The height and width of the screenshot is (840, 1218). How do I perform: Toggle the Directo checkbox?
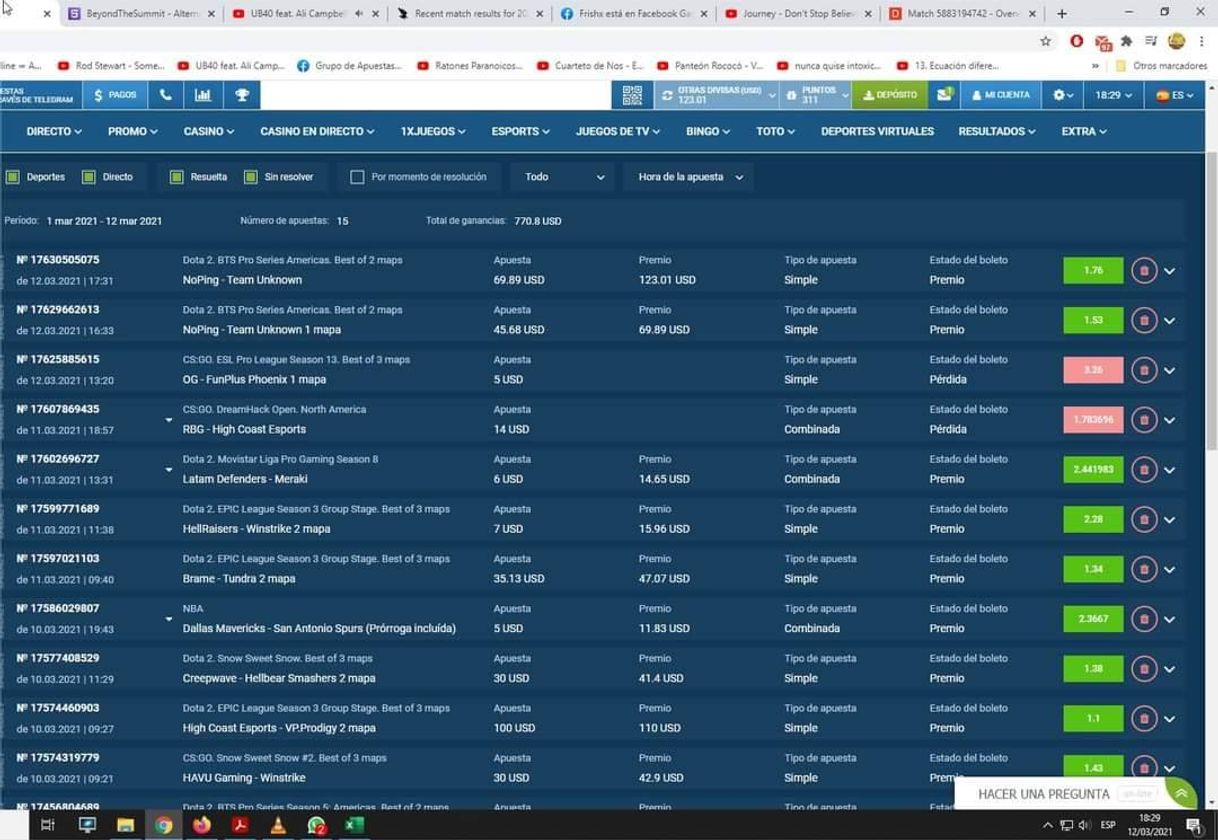pyautogui.click(x=89, y=177)
